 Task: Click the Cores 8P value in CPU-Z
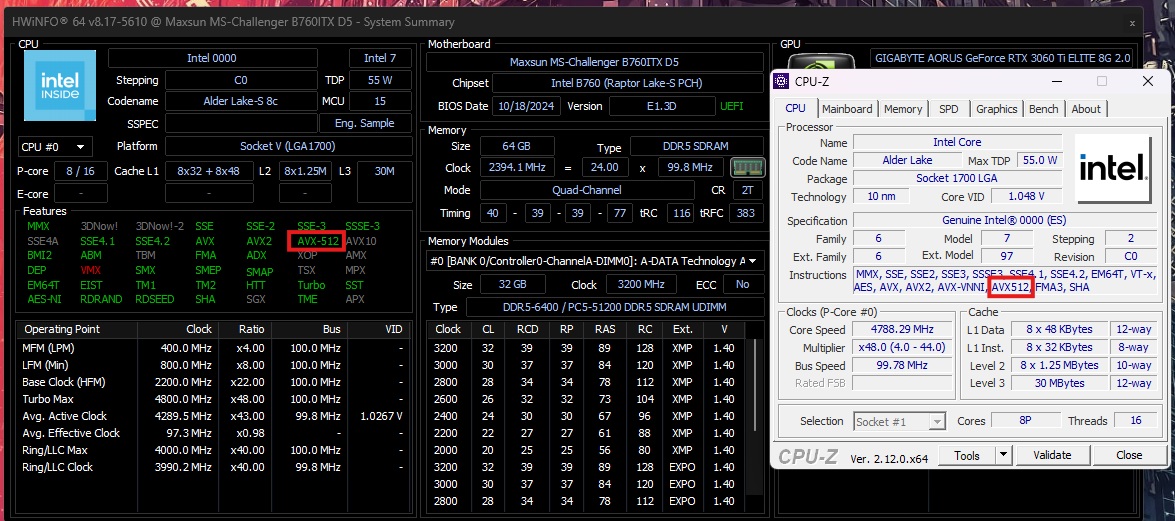click(1024, 421)
